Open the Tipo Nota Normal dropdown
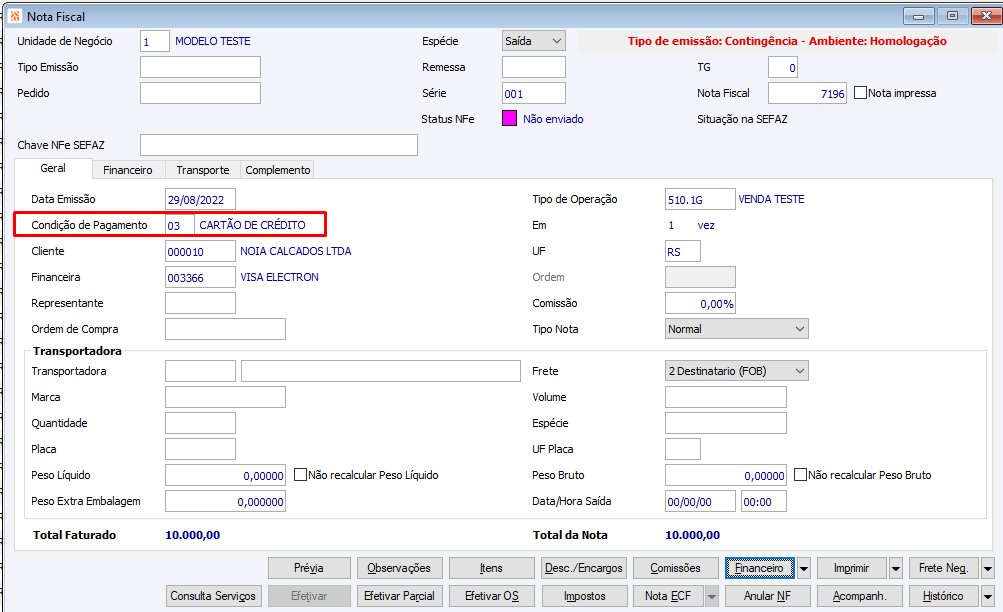This screenshot has width=1003, height=612. click(x=737, y=329)
